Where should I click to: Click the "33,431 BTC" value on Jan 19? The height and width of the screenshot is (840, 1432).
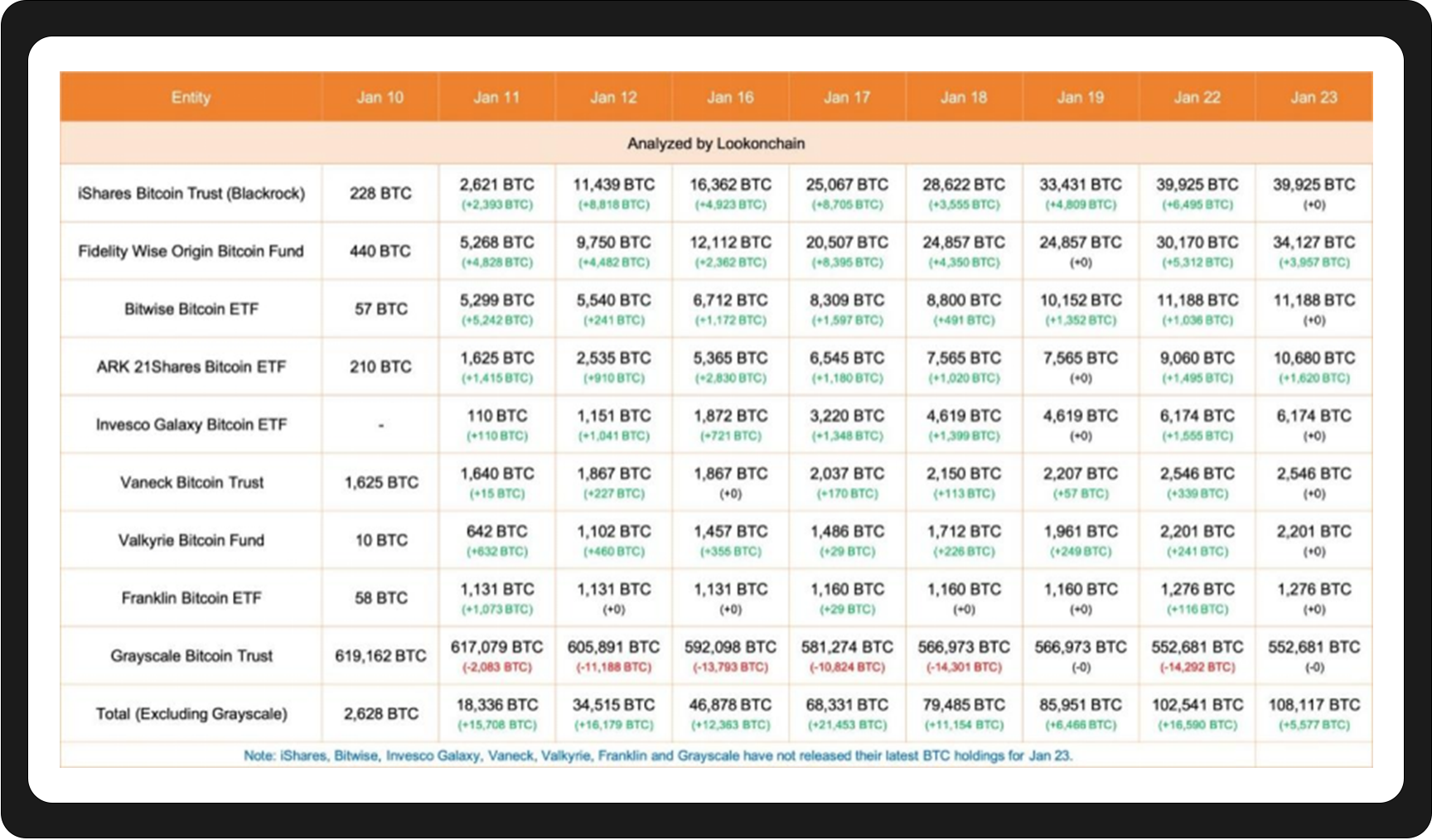click(x=1081, y=185)
